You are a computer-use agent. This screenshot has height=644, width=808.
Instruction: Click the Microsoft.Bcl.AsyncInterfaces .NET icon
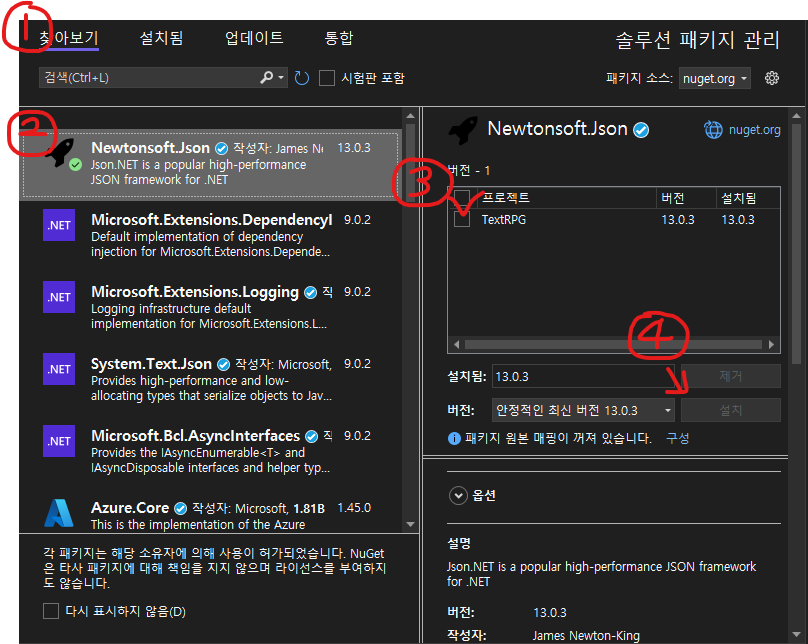[x=59, y=442]
